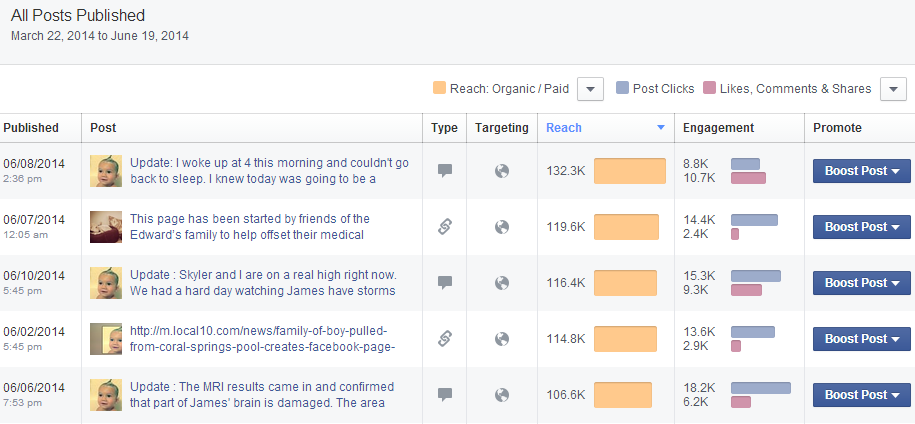Open the Likes, Comments & Shares dropdown

click(892, 89)
